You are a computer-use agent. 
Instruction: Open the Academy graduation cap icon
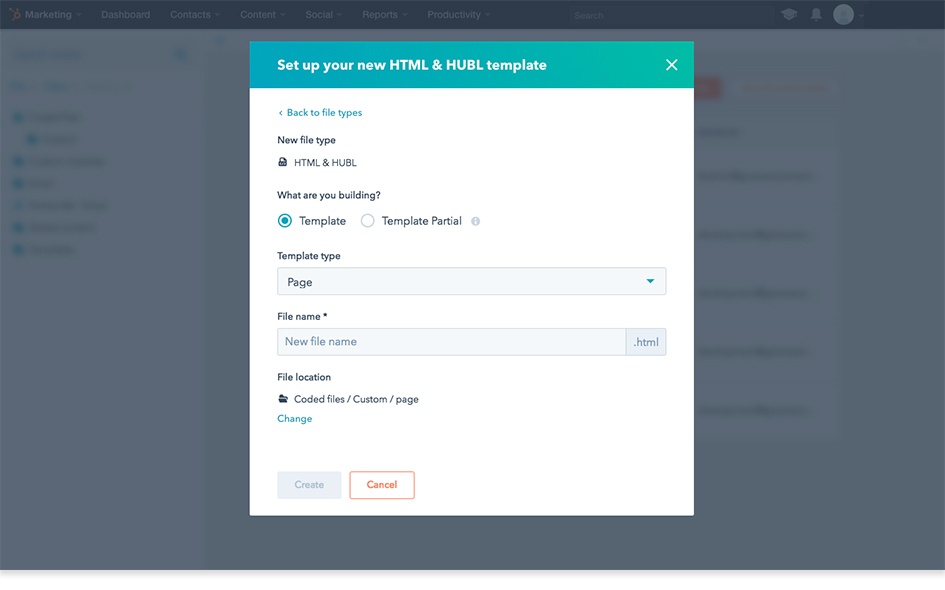(x=789, y=14)
